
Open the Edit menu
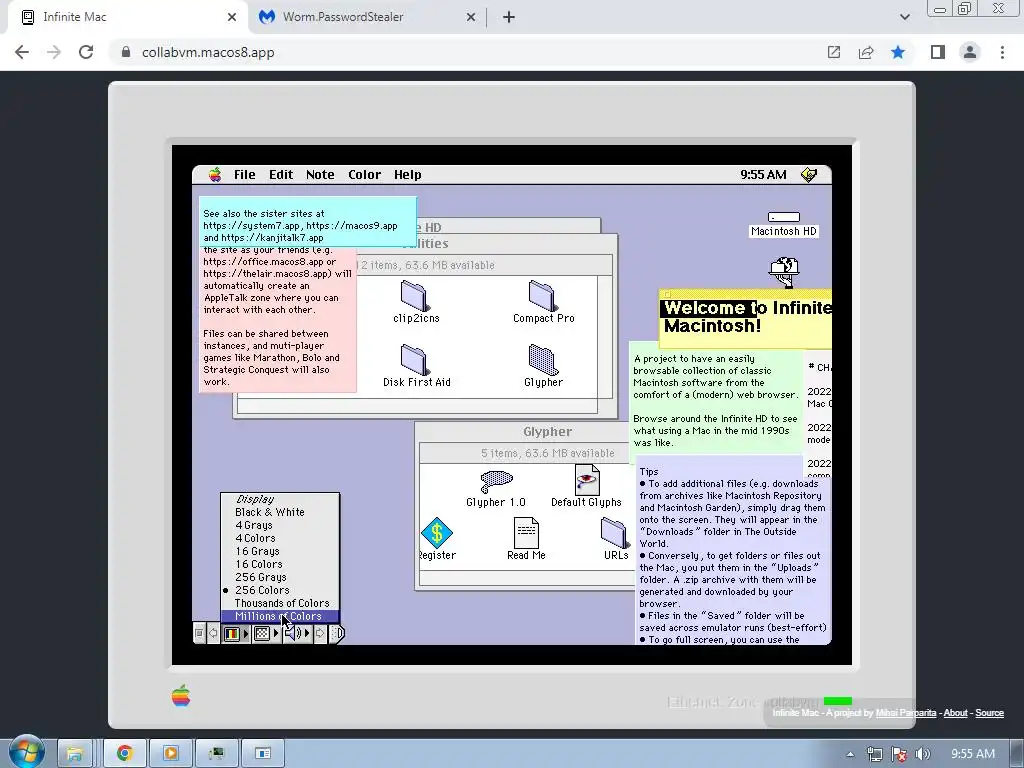pos(281,174)
